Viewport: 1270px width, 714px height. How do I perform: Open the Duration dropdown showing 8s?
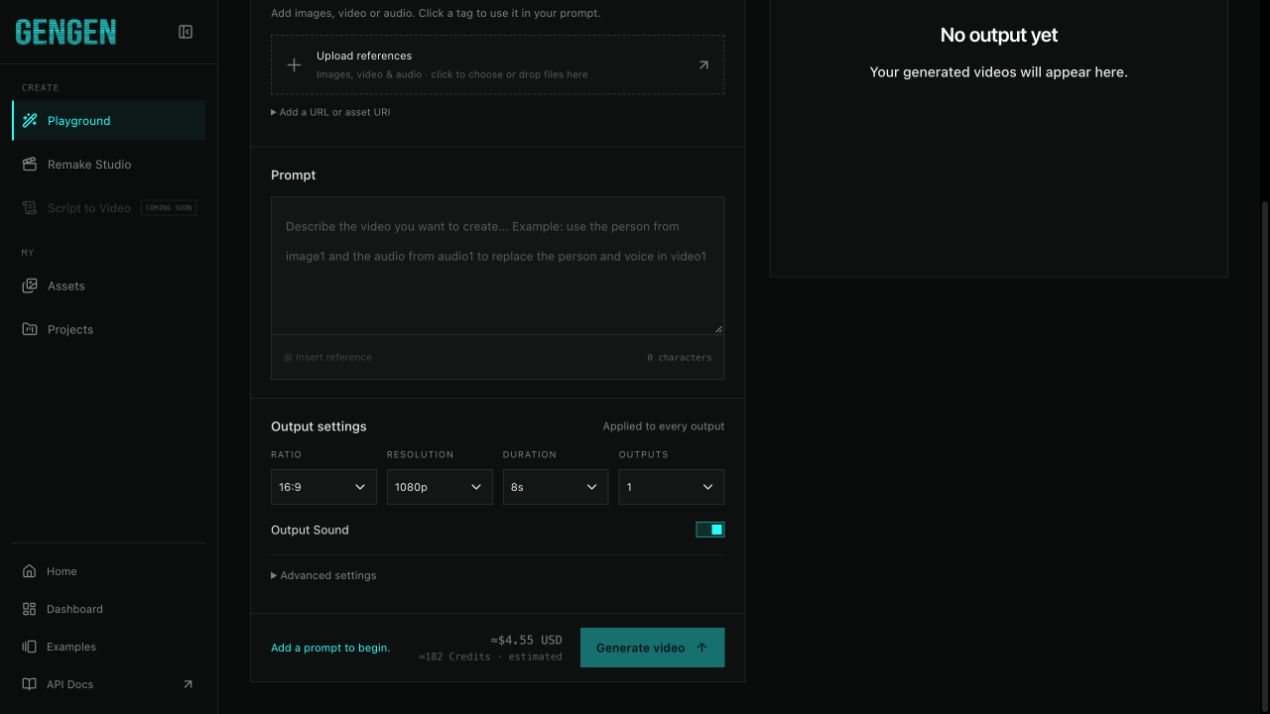(x=556, y=487)
